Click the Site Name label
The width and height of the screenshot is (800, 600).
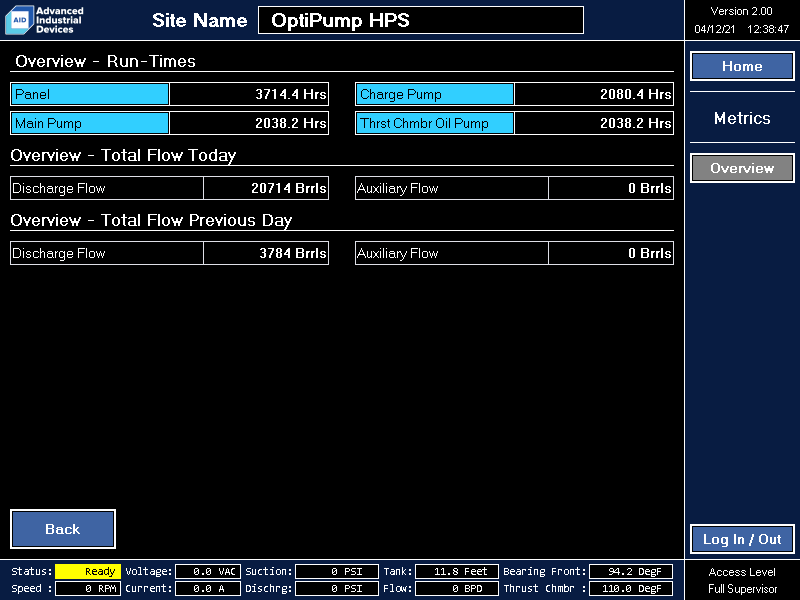(199, 20)
